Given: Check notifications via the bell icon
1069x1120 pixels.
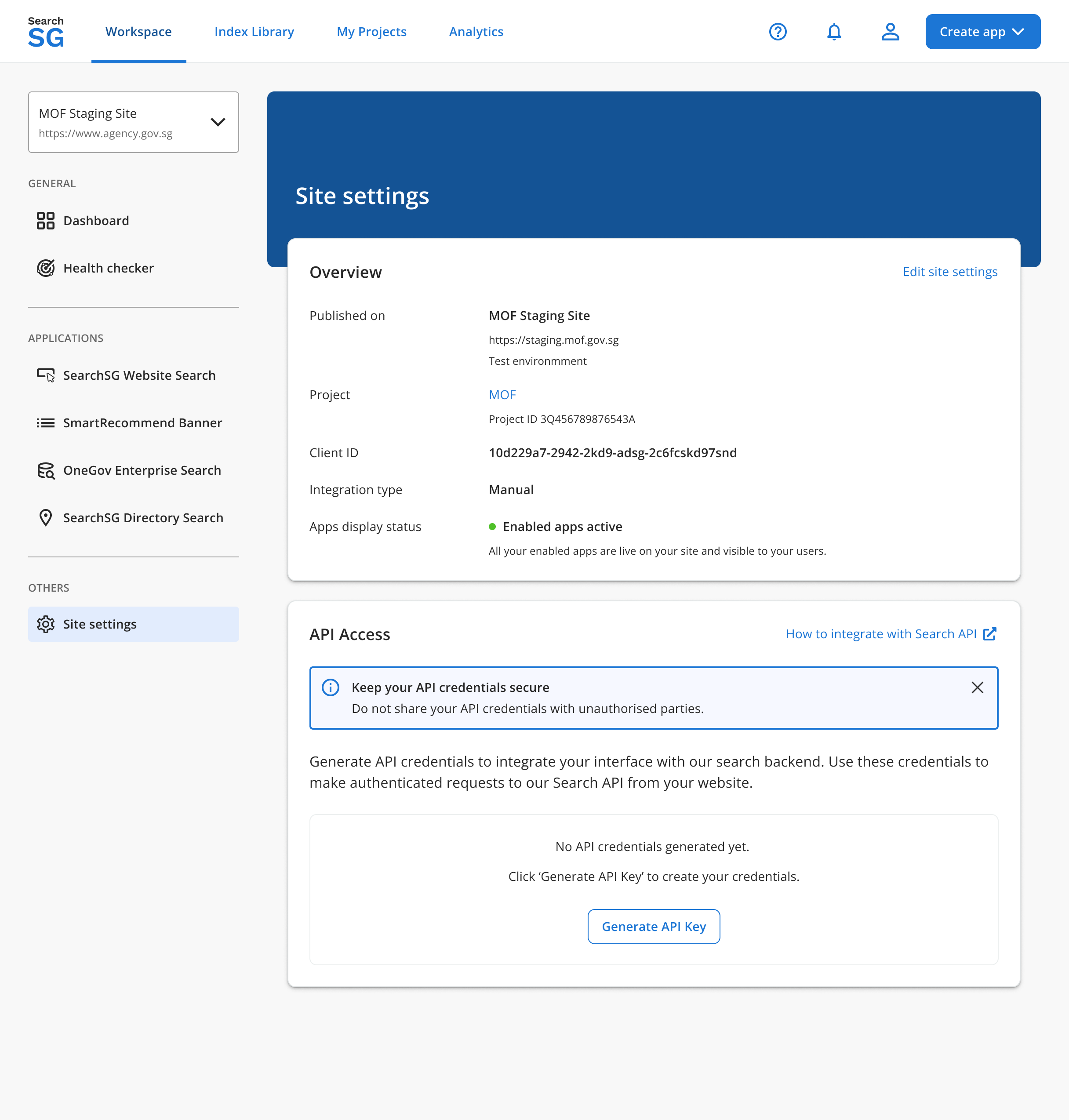Looking at the screenshot, I should pyautogui.click(x=834, y=31).
